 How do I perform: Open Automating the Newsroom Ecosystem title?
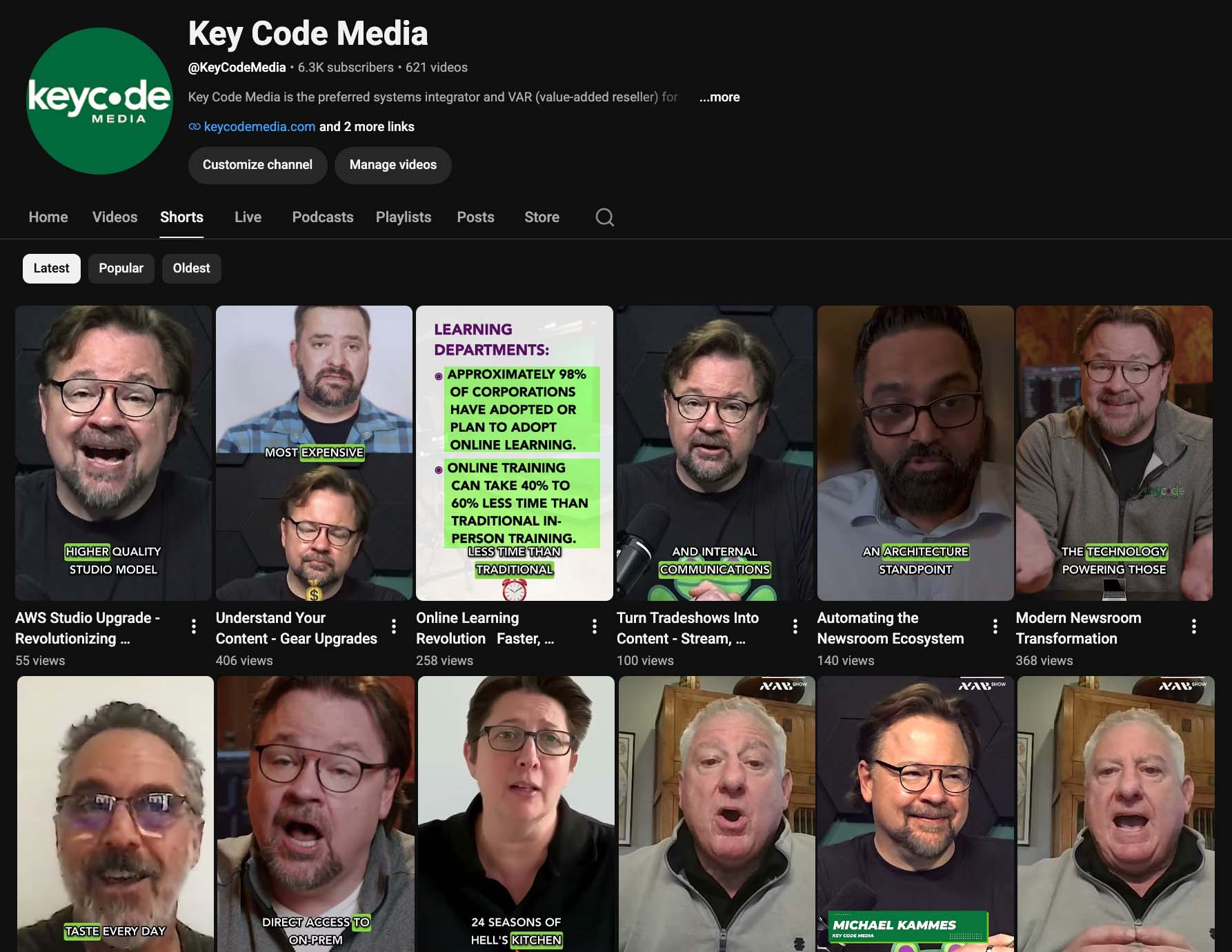[x=891, y=628]
